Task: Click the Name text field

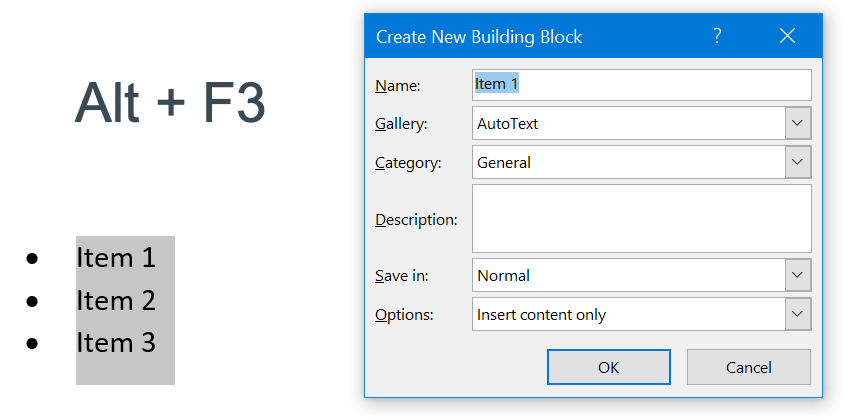Action: point(641,85)
